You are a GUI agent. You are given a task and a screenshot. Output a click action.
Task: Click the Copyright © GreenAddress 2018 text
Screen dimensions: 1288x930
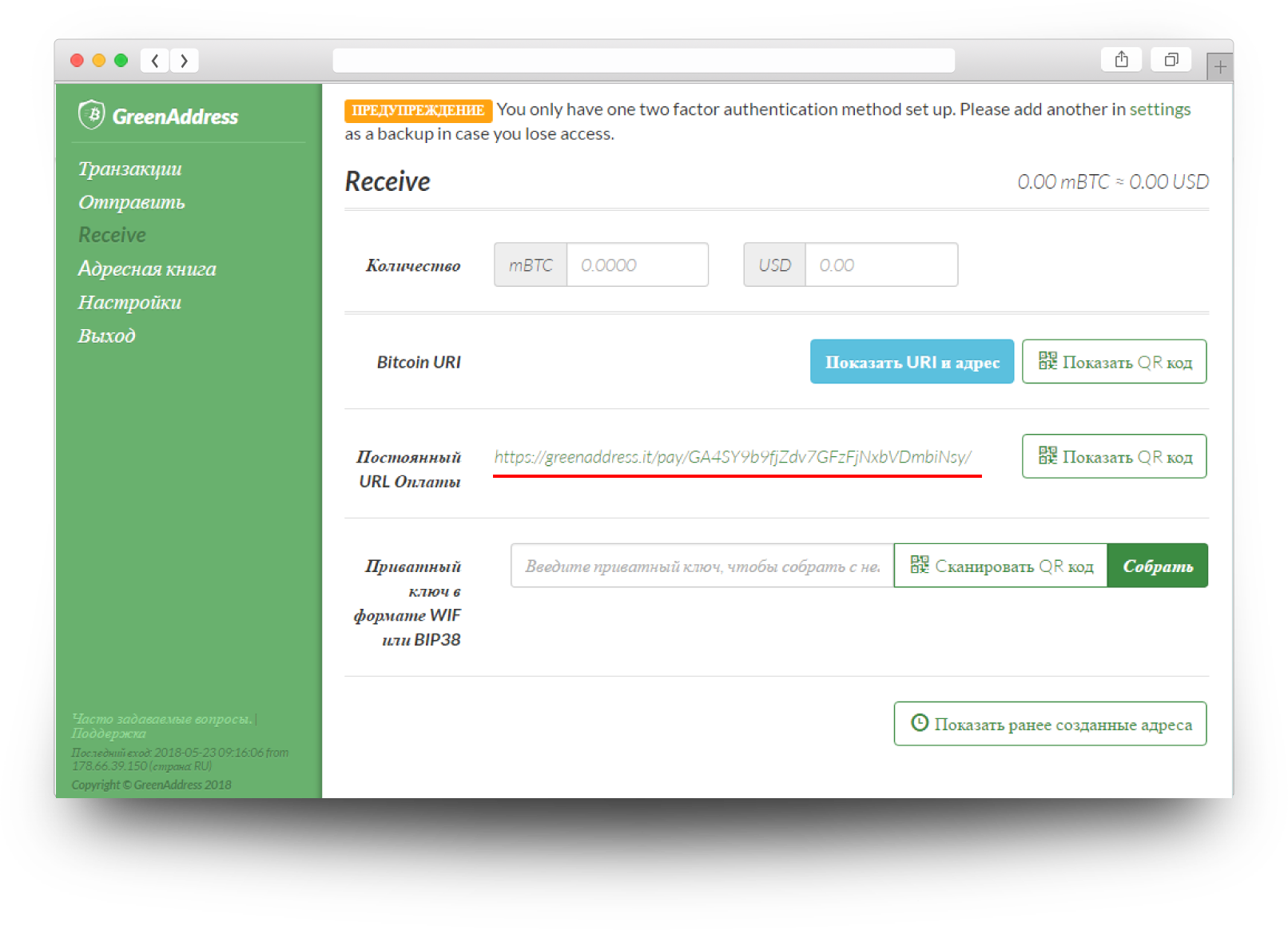coord(151,785)
